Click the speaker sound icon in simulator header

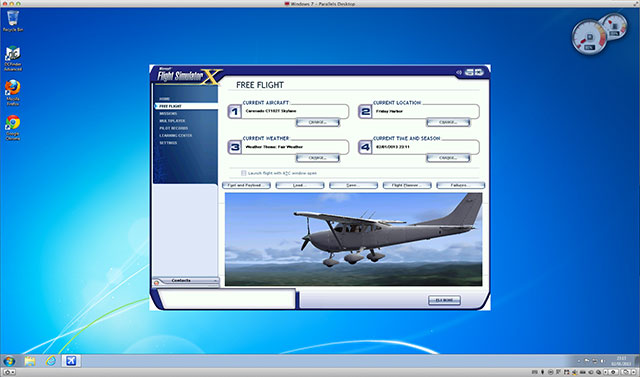coord(459,72)
